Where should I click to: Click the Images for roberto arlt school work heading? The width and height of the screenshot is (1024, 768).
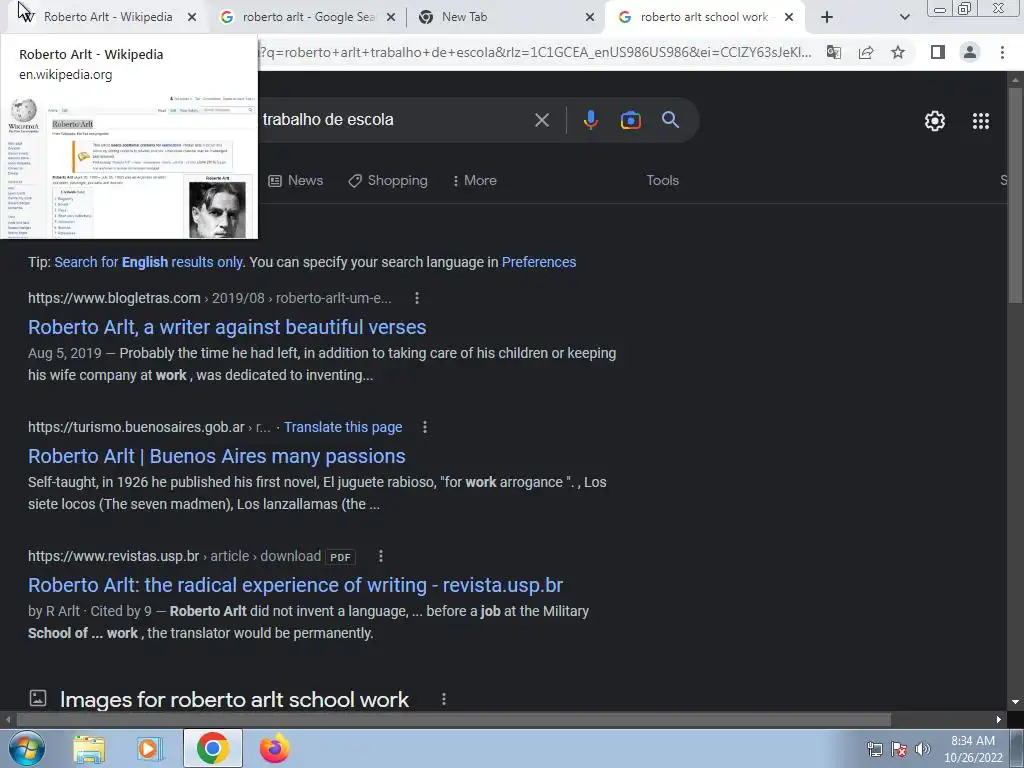(x=234, y=699)
